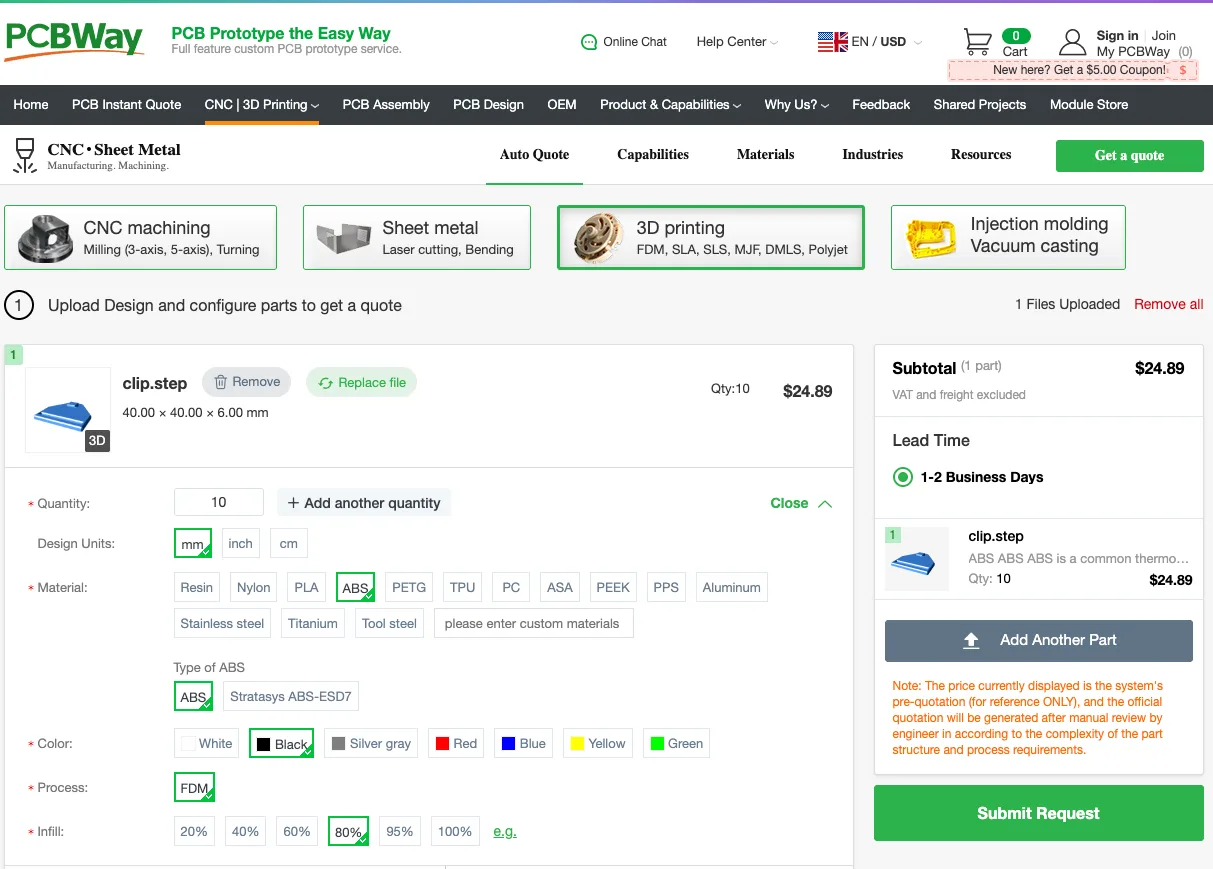This screenshot has height=869, width=1213.
Task: Click the Online Chat bubble icon
Action: (x=589, y=42)
